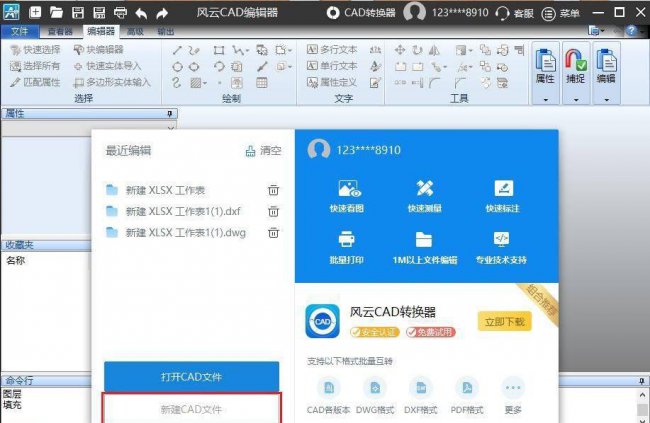Select the mirror tool in 工具 group

point(434,50)
